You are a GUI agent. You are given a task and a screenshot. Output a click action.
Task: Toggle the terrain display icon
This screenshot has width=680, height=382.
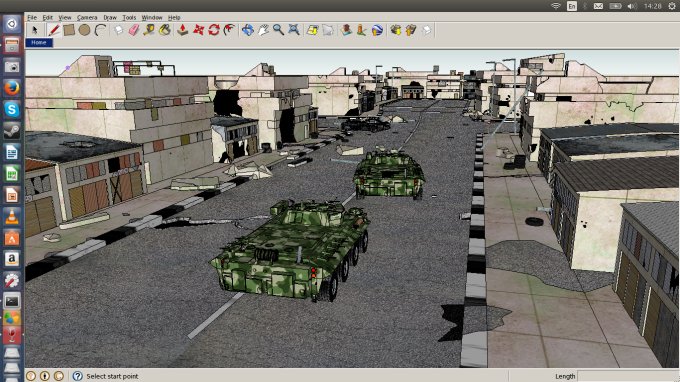click(328, 30)
